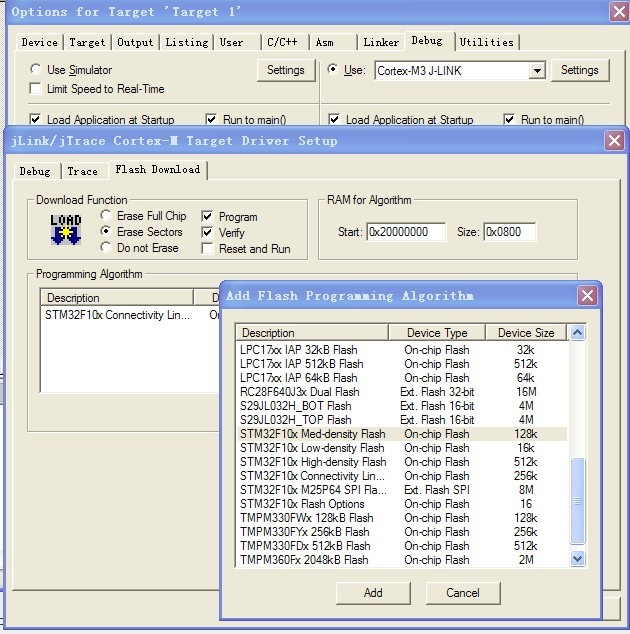630x634 pixels.
Task: Select the Debug tab in Options window
Action: point(429,41)
